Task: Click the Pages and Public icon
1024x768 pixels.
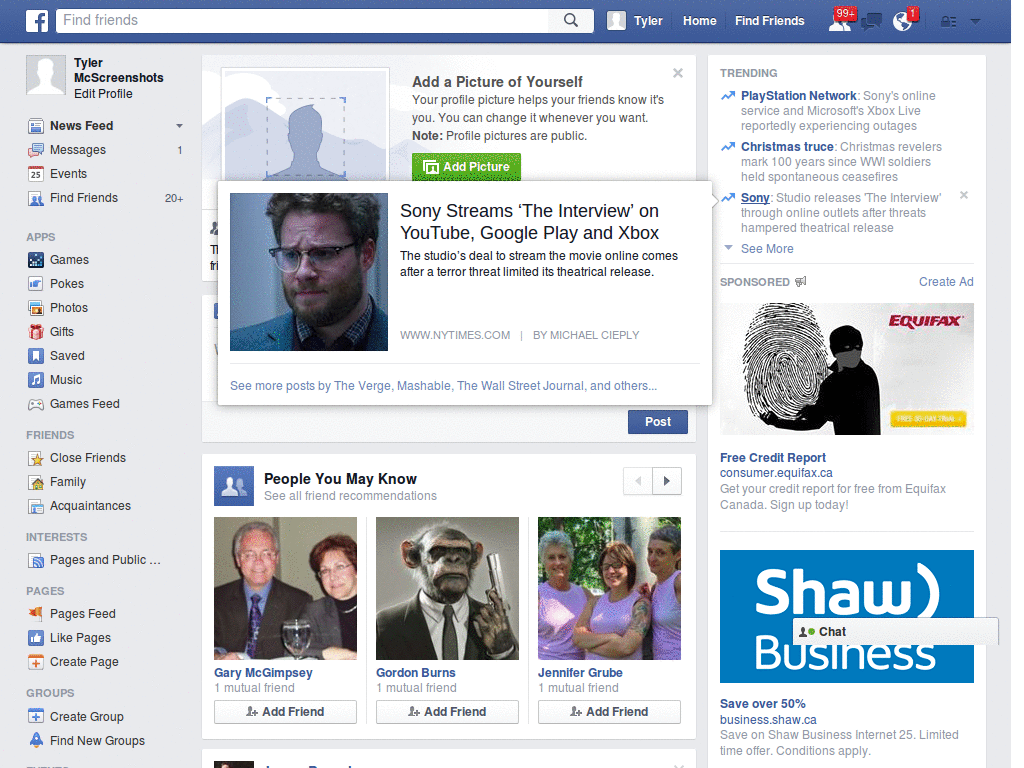Action: coord(35,560)
